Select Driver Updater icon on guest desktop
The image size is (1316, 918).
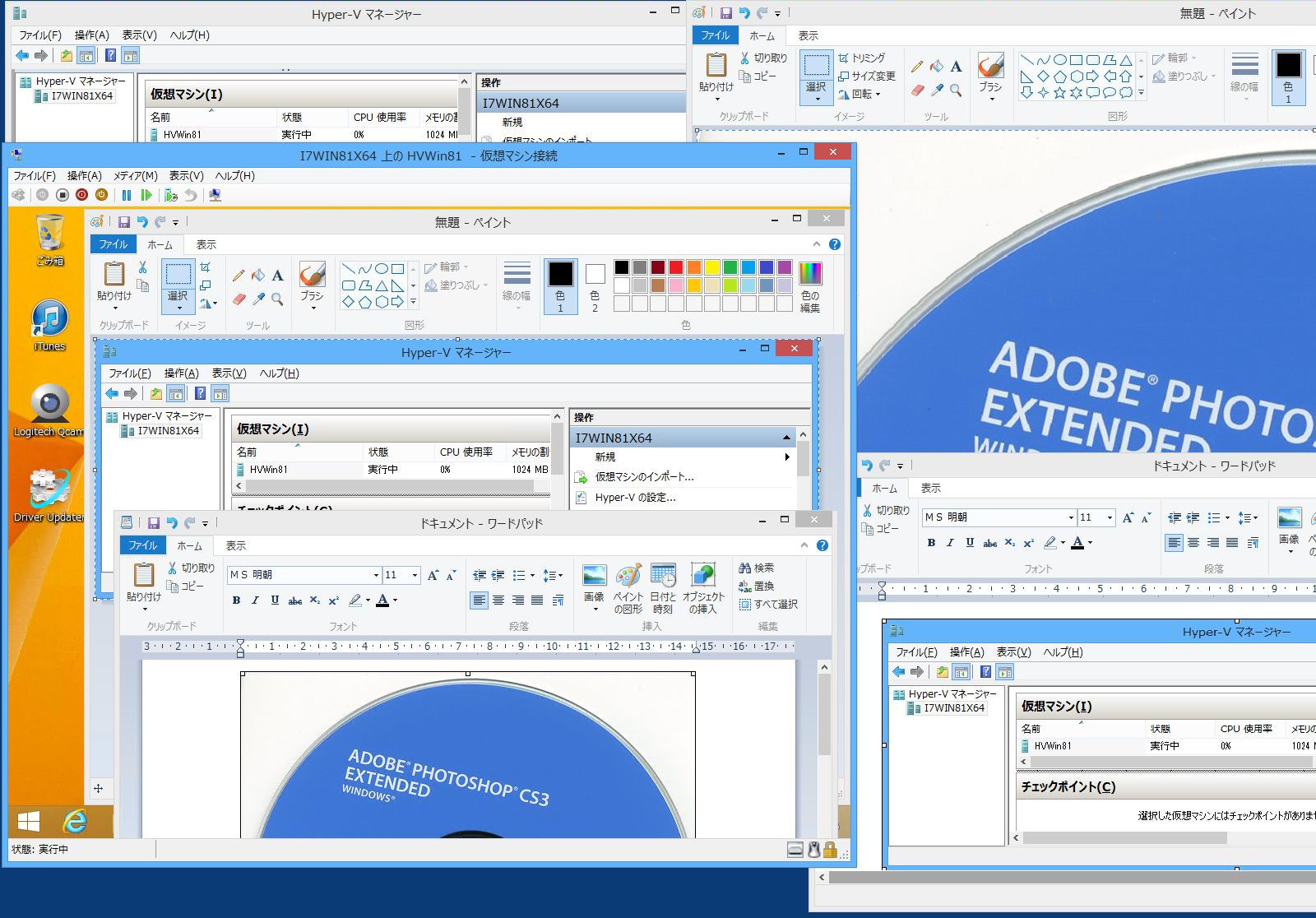pos(49,496)
